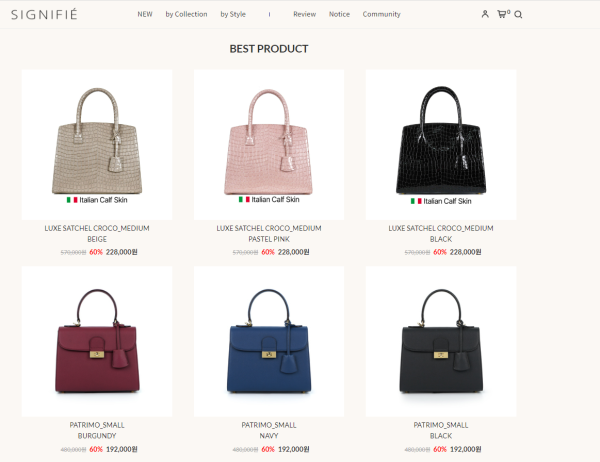Open the NEW menu item

coord(145,14)
